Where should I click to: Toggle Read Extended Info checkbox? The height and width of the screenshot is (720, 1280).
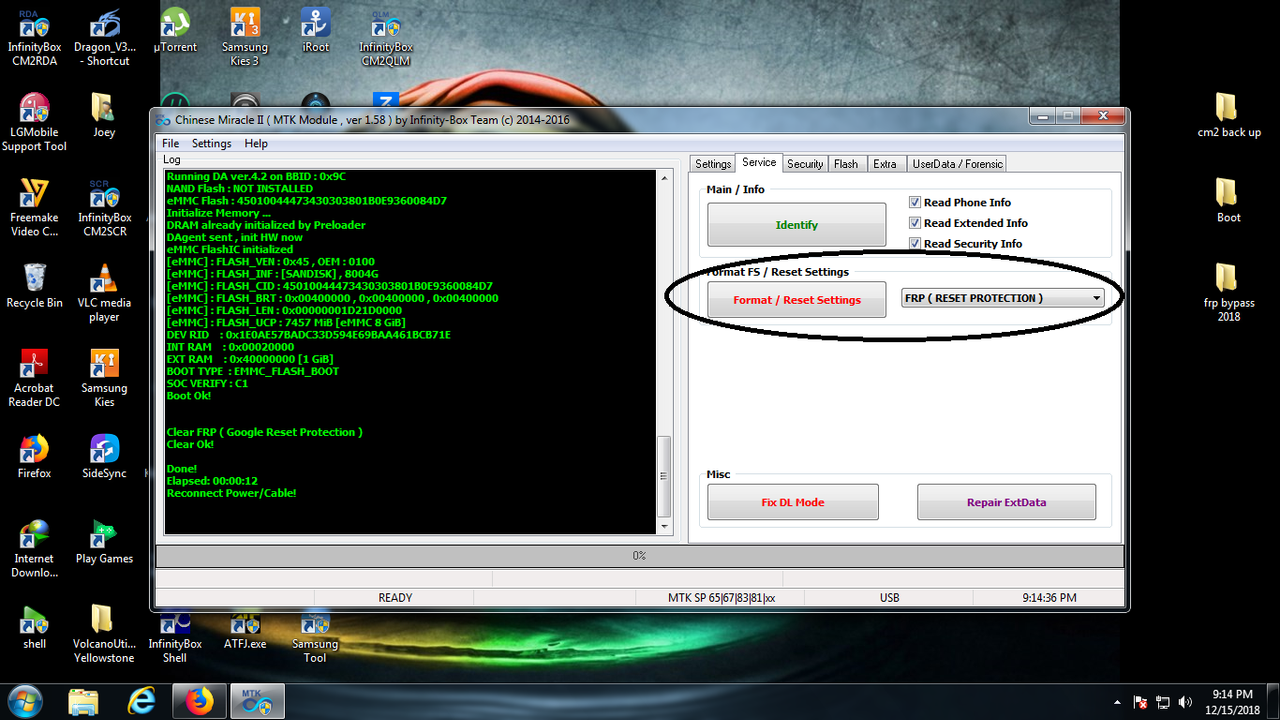[x=915, y=223]
